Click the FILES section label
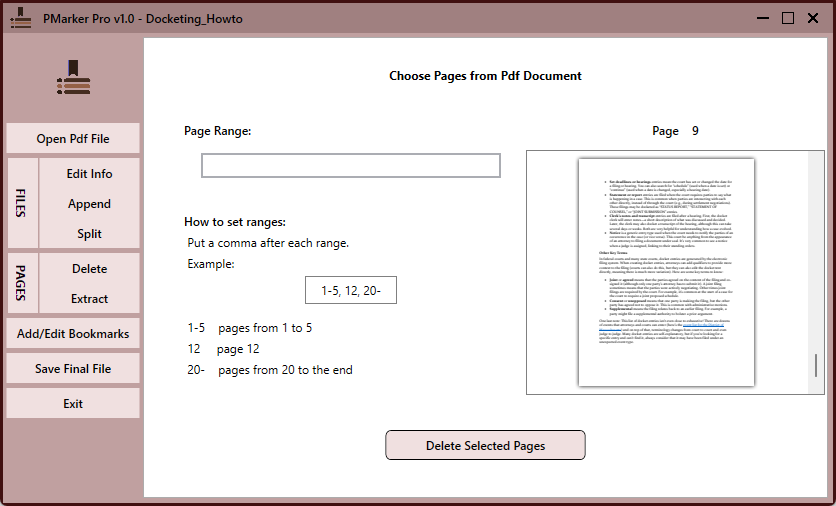The width and height of the screenshot is (836, 506). point(21,203)
